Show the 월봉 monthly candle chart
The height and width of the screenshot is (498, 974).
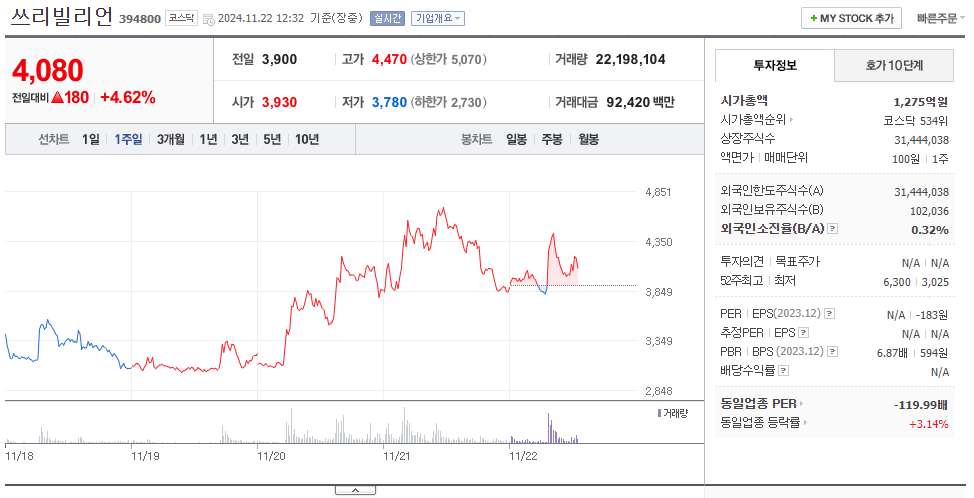(x=588, y=139)
